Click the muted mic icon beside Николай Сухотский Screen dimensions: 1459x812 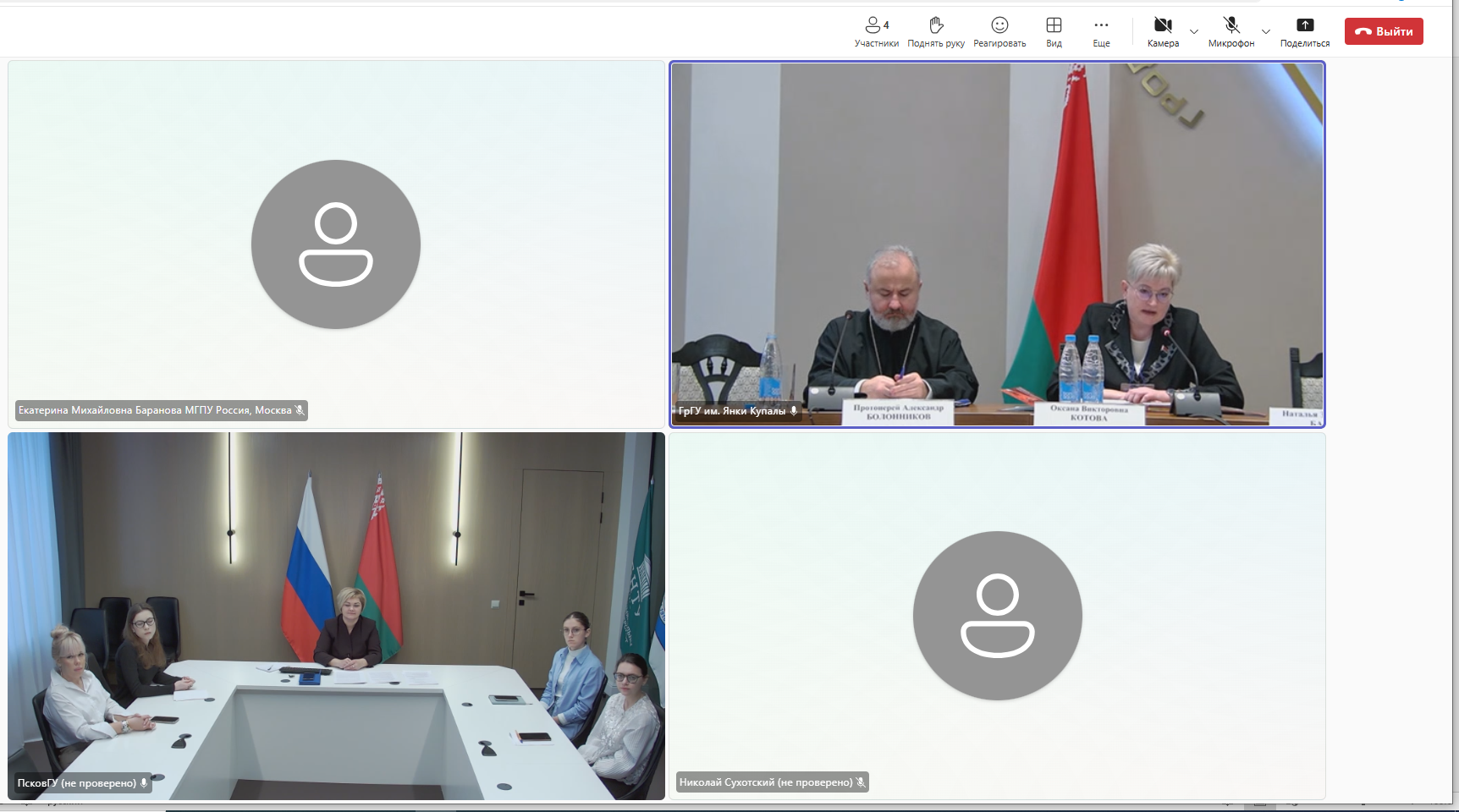[861, 782]
